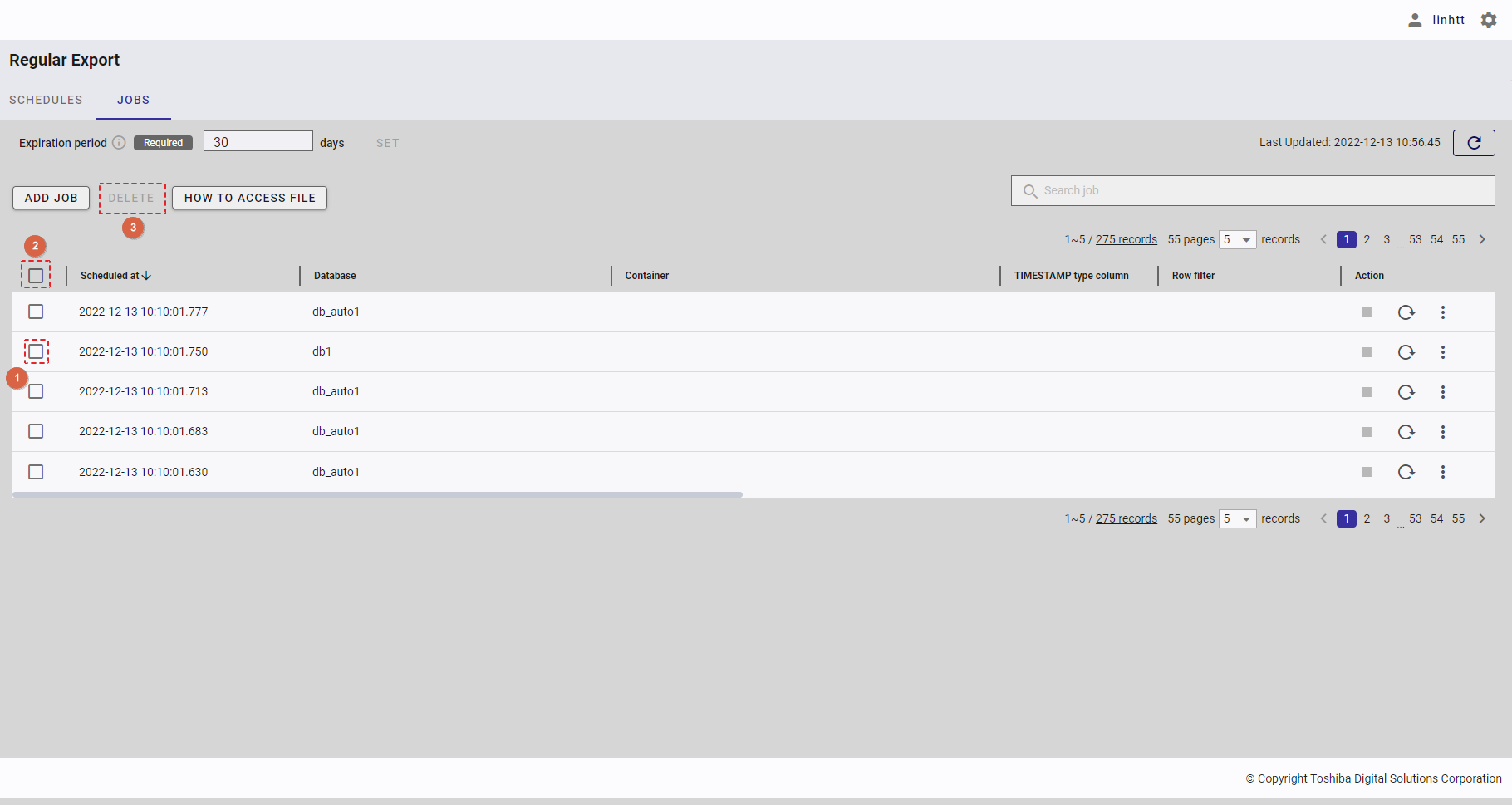The image size is (1512, 805).
Task: Open the settings gear icon
Action: pyautogui.click(x=1488, y=20)
